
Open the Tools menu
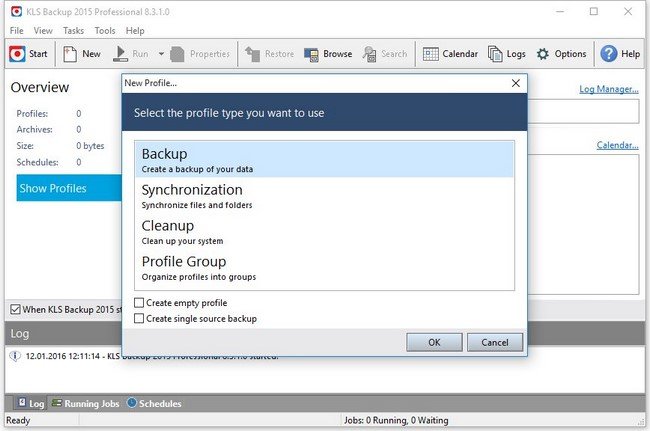pyautogui.click(x=105, y=31)
